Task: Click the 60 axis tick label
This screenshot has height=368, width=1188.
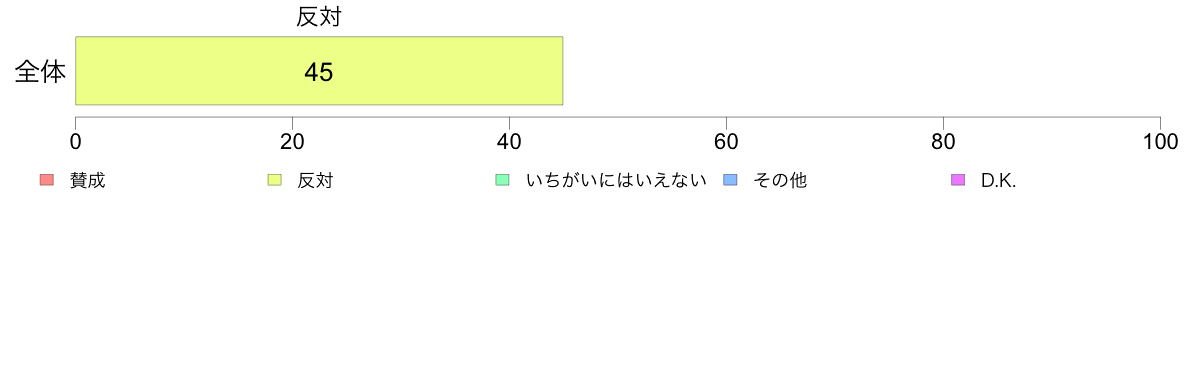Action: pyautogui.click(x=727, y=142)
